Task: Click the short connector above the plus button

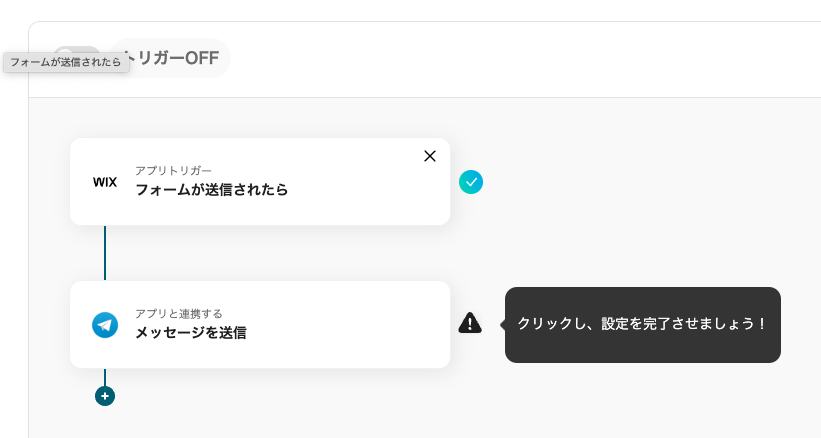Action: 105,377
